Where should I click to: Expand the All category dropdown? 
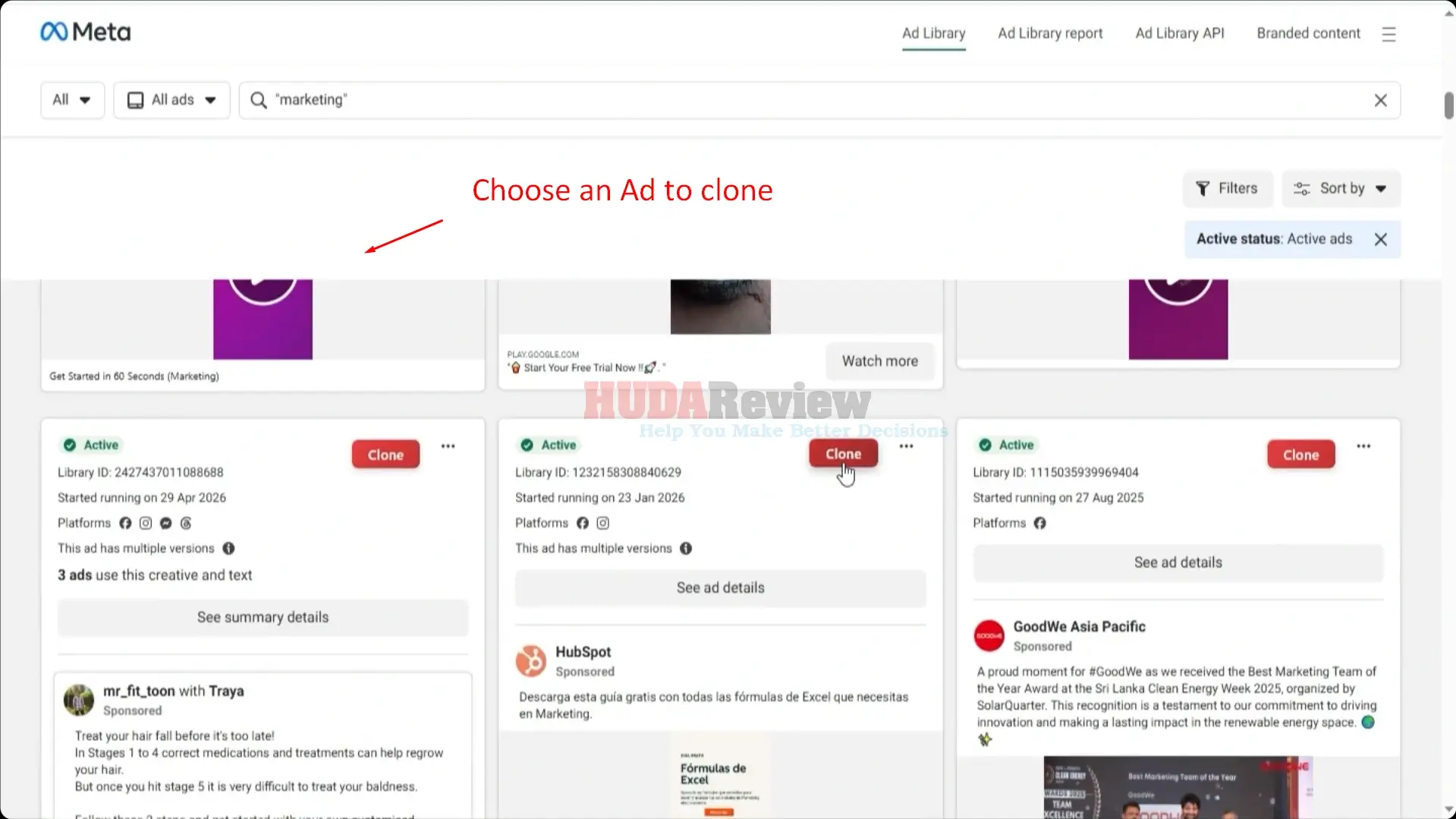click(x=72, y=100)
